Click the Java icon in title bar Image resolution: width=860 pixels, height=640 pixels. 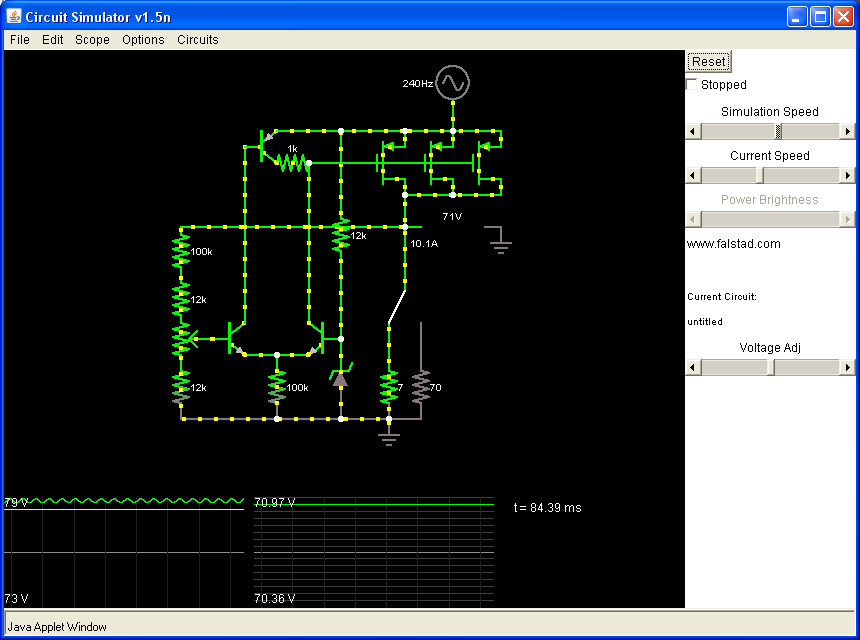(14, 16)
